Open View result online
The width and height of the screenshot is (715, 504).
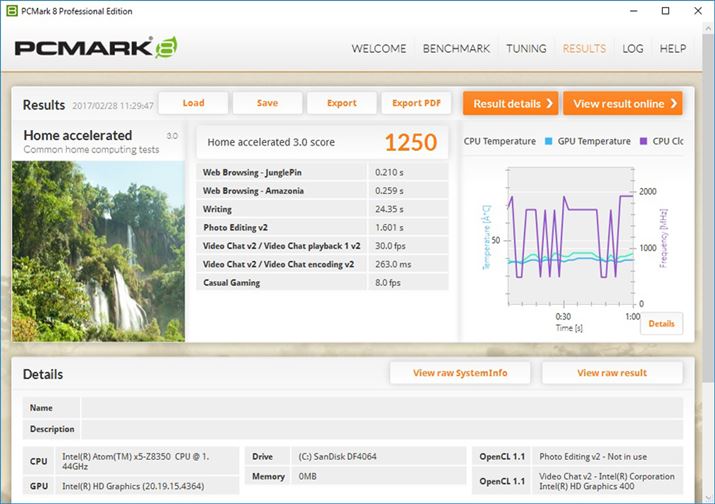coord(622,103)
